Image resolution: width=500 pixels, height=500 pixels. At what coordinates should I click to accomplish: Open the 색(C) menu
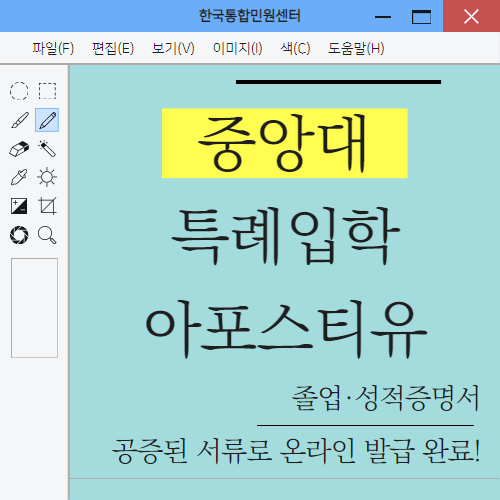(x=295, y=48)
